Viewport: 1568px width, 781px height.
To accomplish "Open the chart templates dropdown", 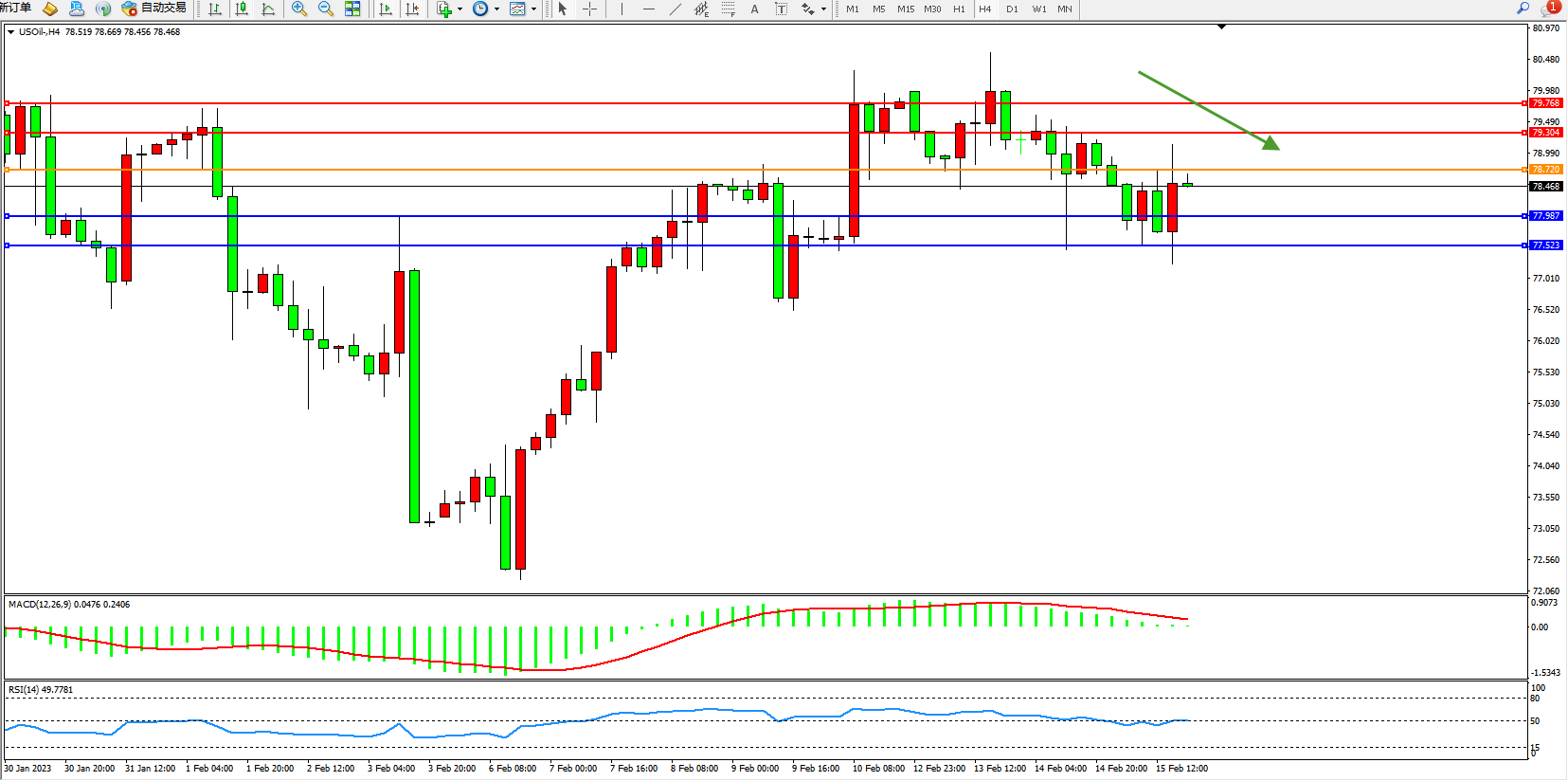I will coord(533,9).
